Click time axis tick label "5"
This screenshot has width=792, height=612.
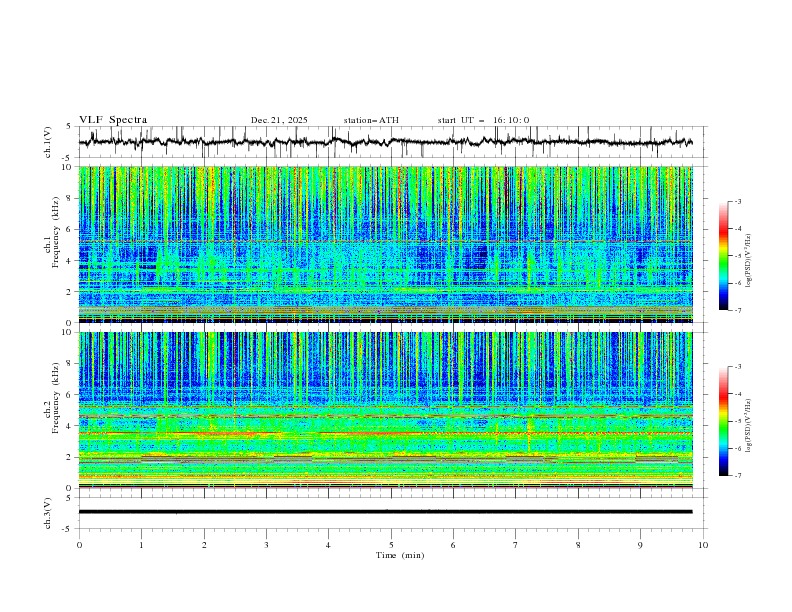click(x=391, y=545)
